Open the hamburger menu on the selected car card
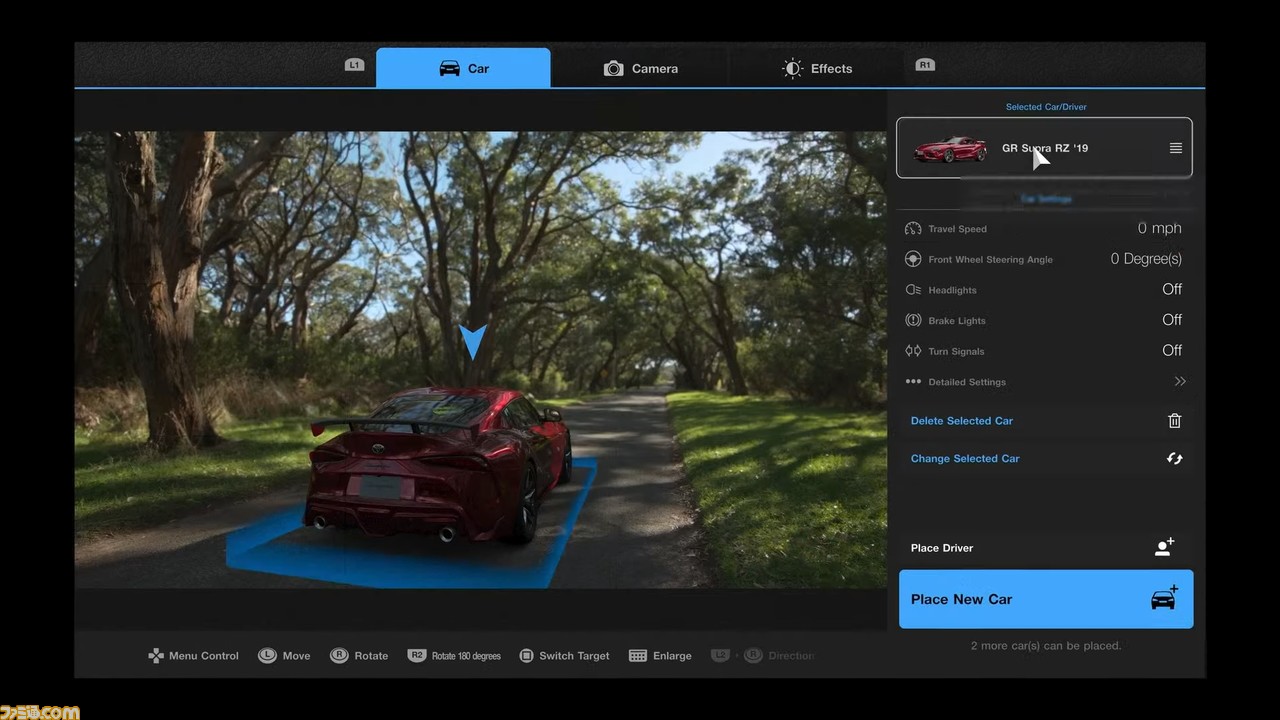1280x720 pixels. click(x=1176, y=148)
